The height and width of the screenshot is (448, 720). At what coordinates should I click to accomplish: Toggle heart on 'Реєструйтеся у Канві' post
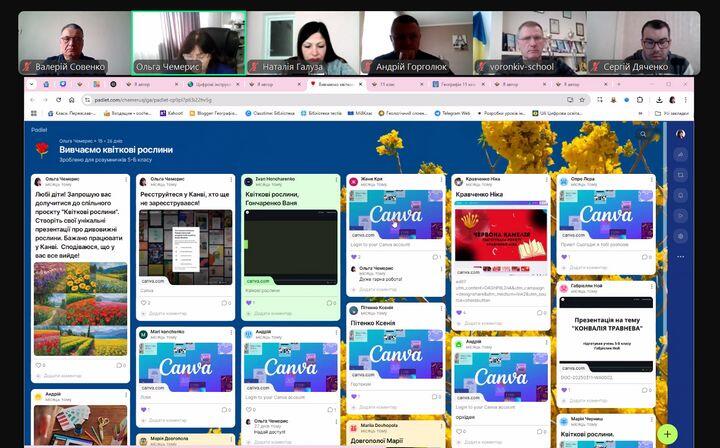point(144,303)
